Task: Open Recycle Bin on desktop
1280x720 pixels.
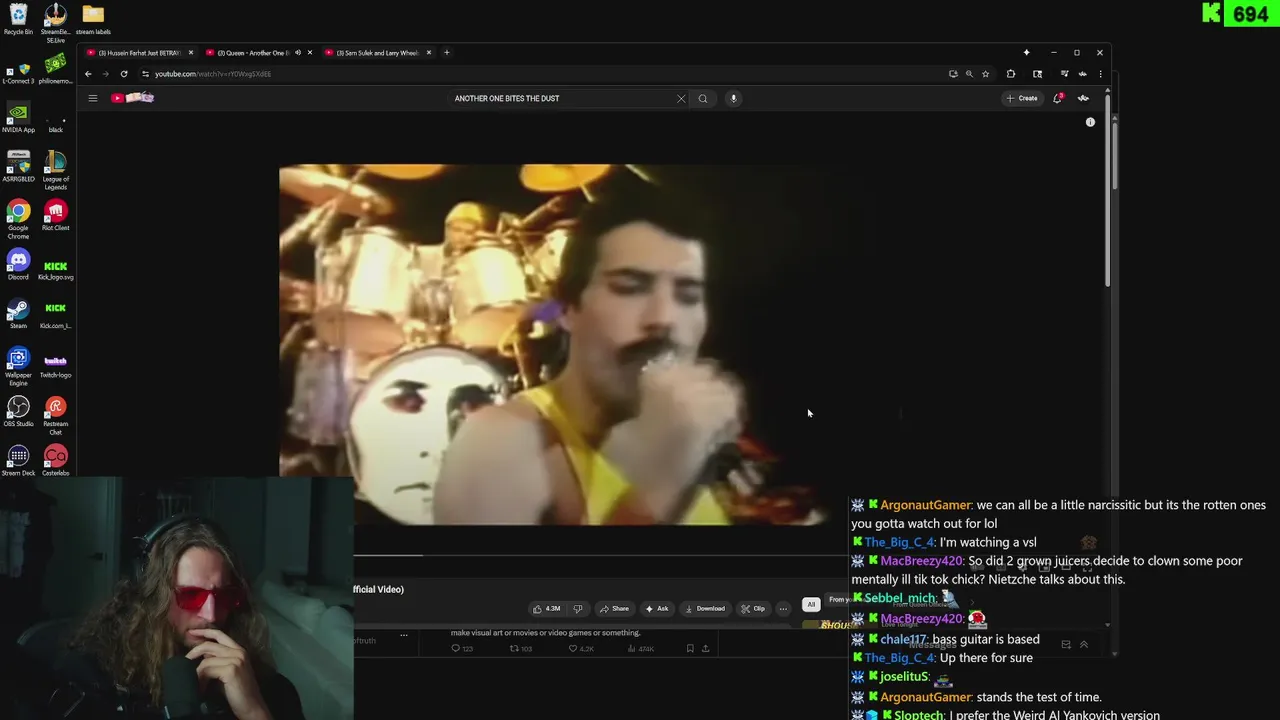Action: (18, 19)
